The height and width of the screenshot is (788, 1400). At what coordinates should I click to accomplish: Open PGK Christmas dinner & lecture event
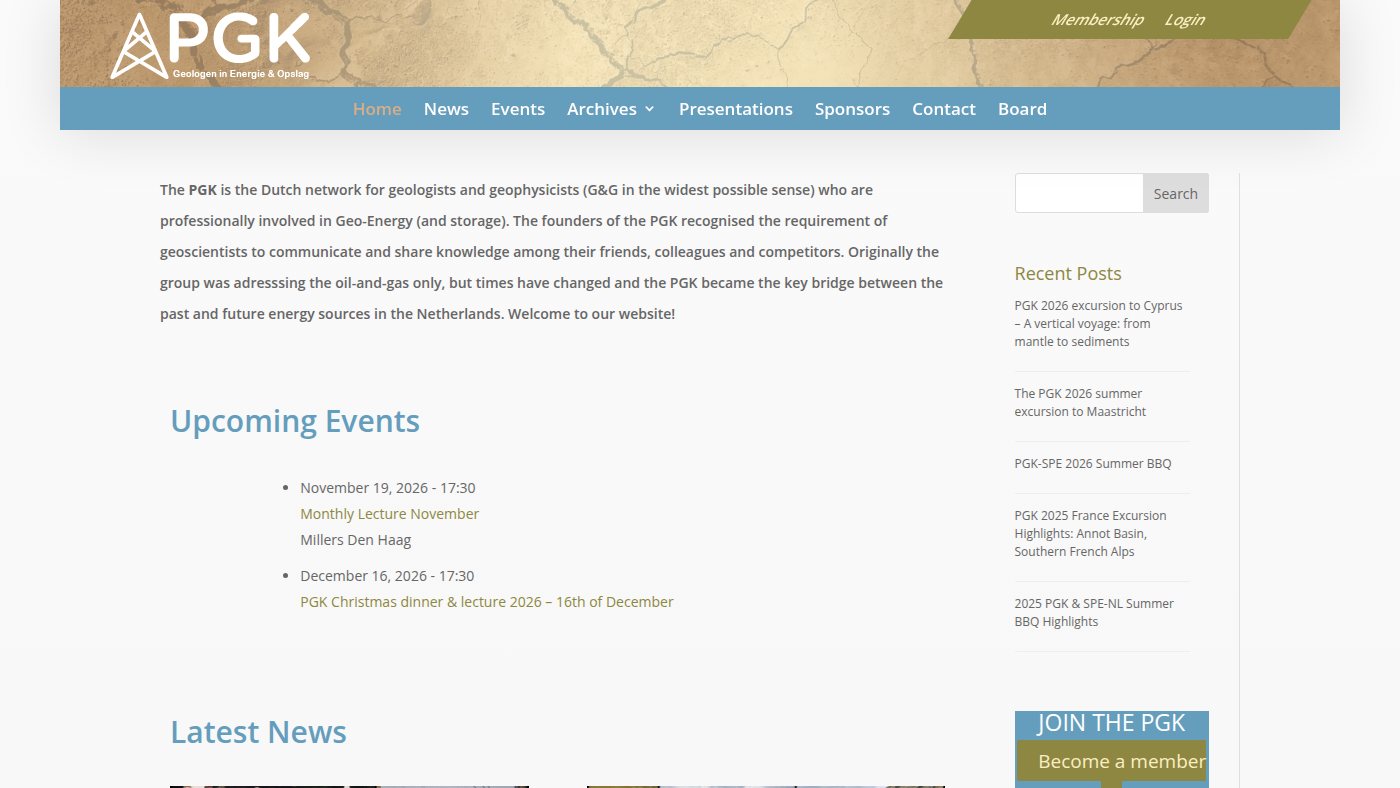(487, 602)
